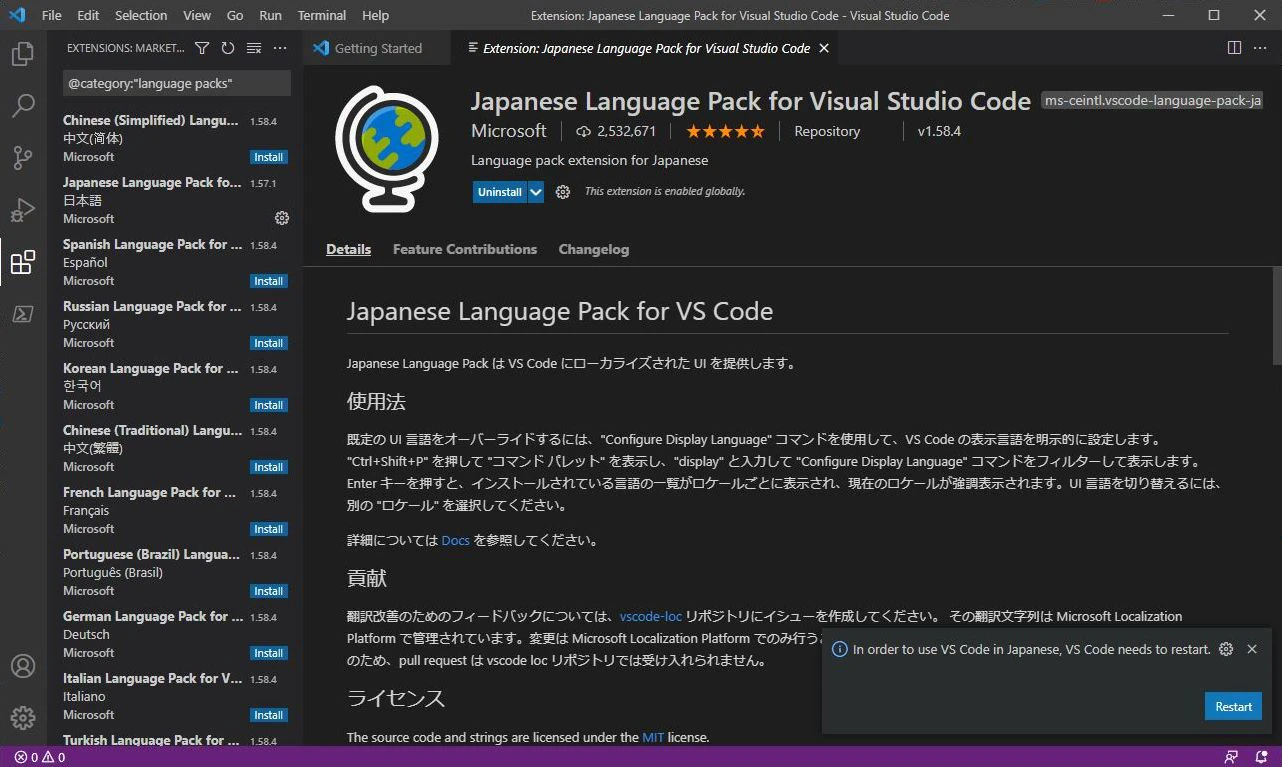The image size is (1282, 767).
Task: Dismiss the restart notification
Action: (1252, 649)
